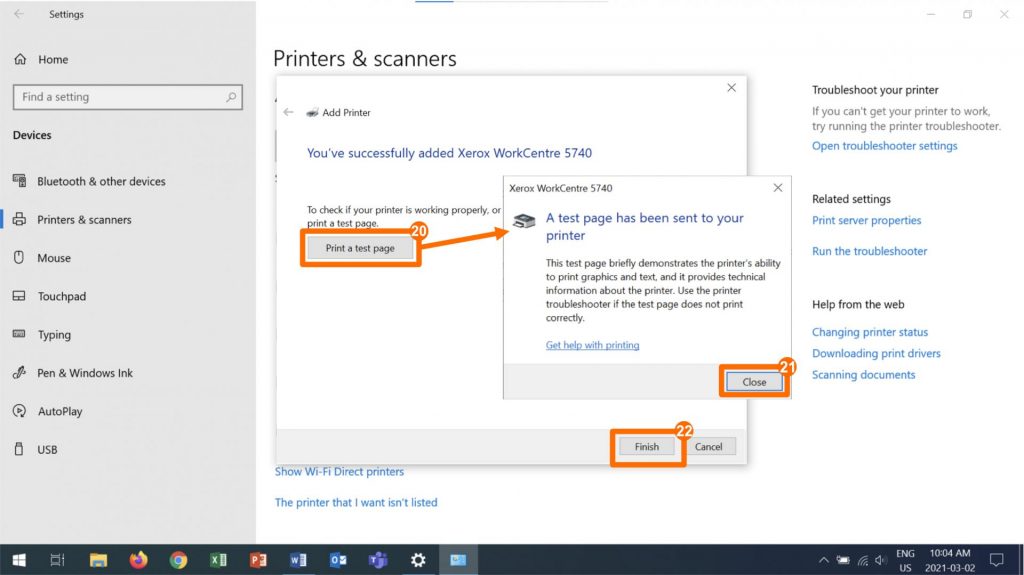The width and height of the screenshot is (1024, 575).
Task: Go back using Add Printer back arrow
Action: pyautogui.click(x=289, y=113)
